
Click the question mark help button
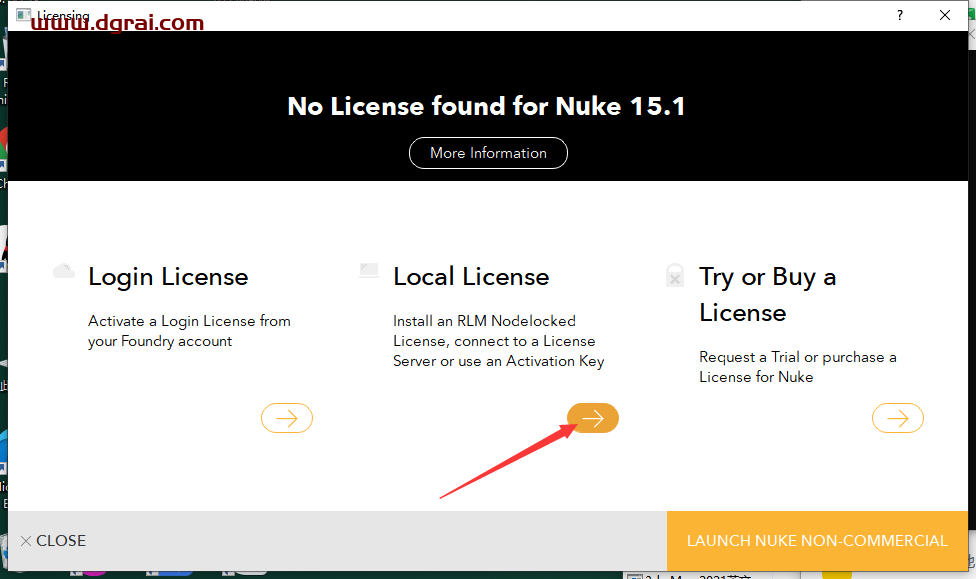click(x=900, y=15)
